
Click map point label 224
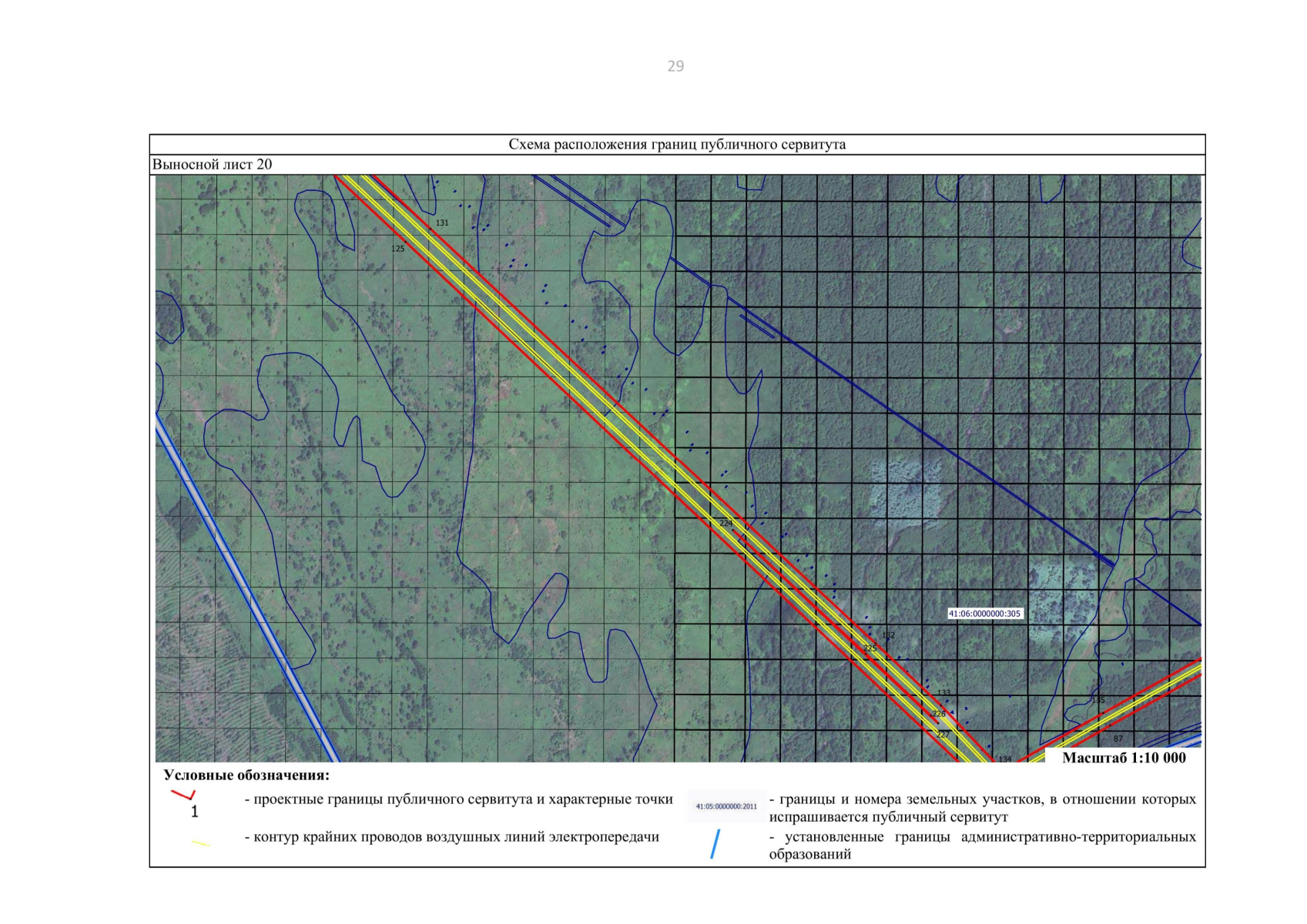pos(726,524)
